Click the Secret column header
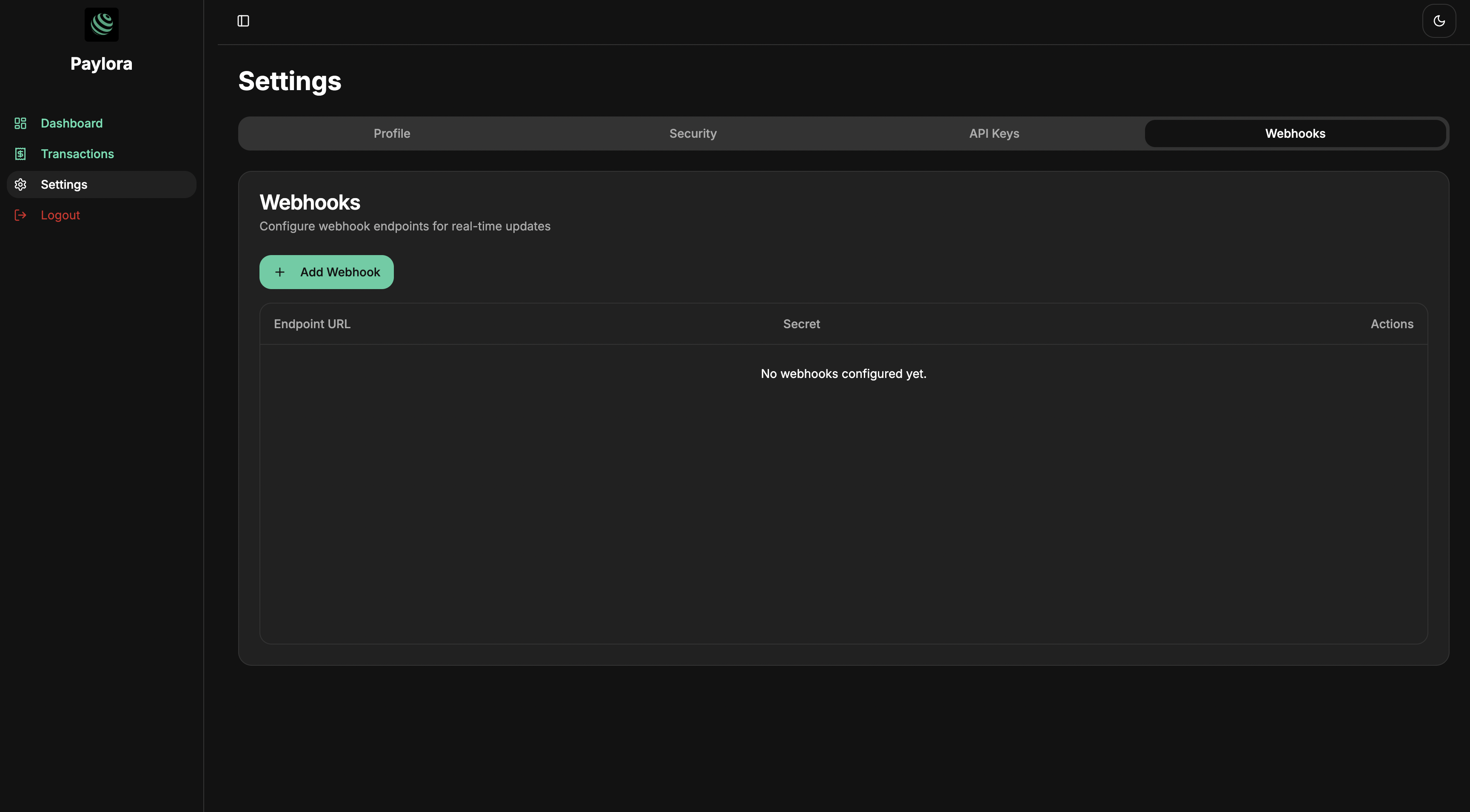Screen dimensions: 1470x812 801,324
